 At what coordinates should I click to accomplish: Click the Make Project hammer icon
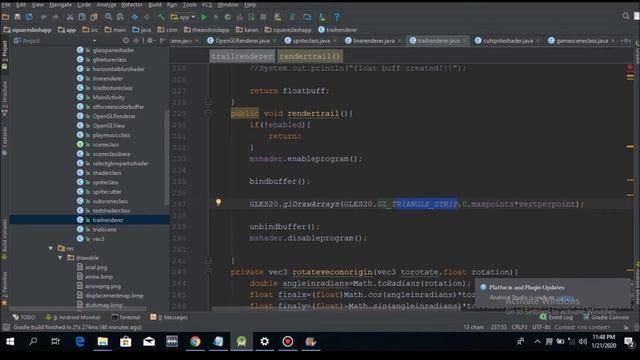[x=162, y=17]
